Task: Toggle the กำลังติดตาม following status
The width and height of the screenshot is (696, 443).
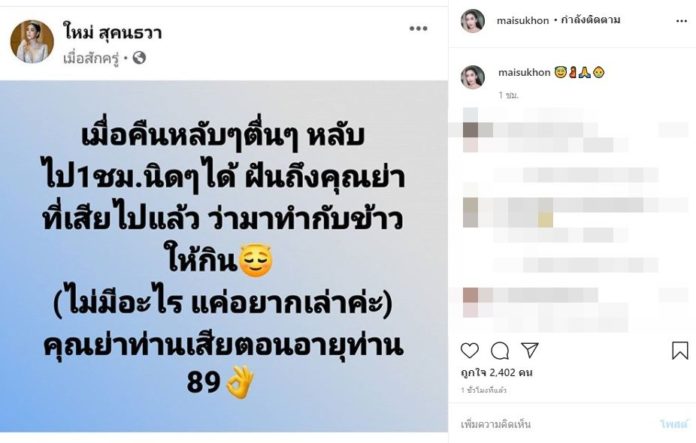Action: [x=590, y=20]
